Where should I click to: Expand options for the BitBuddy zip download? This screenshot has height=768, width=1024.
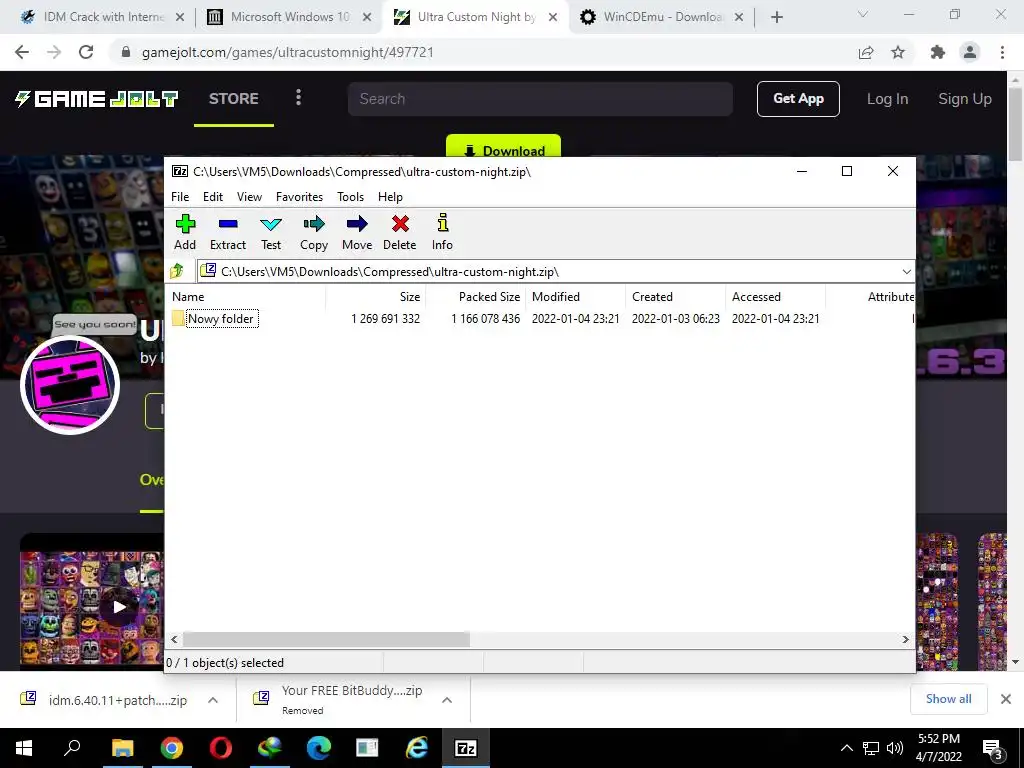[x=447, y=700]
